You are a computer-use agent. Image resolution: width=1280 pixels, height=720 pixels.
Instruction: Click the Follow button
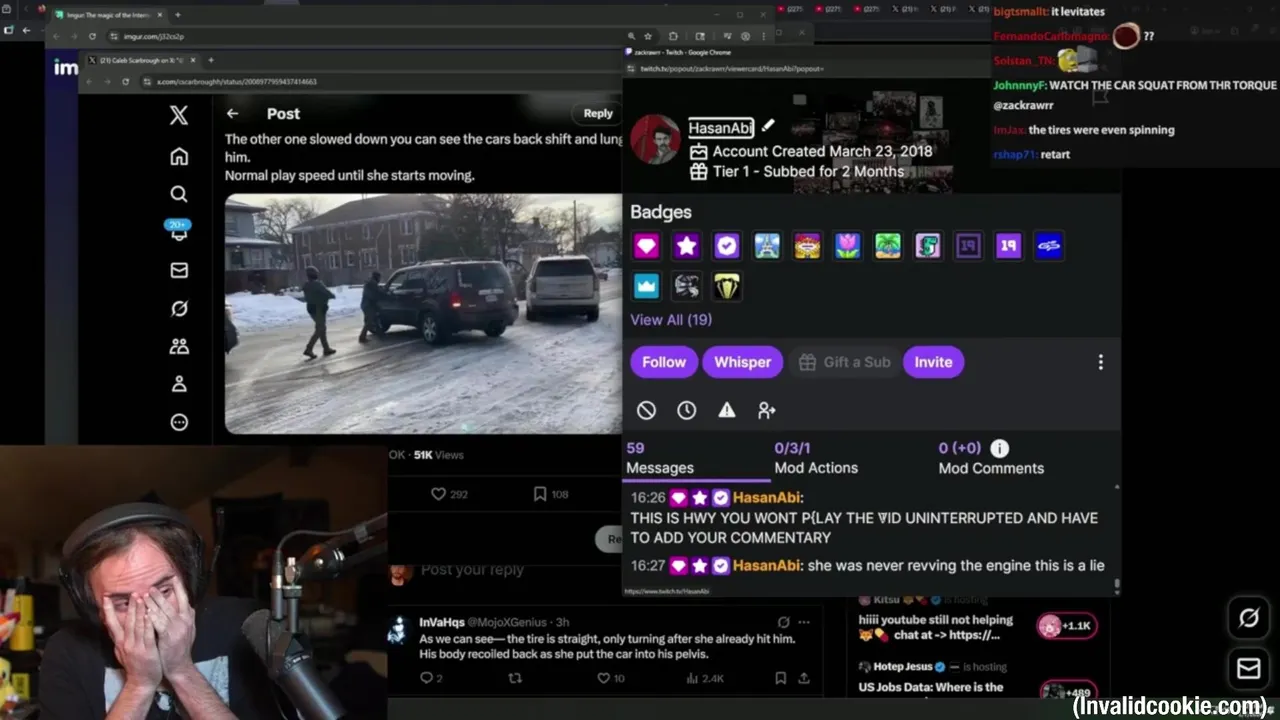point(664,362)
